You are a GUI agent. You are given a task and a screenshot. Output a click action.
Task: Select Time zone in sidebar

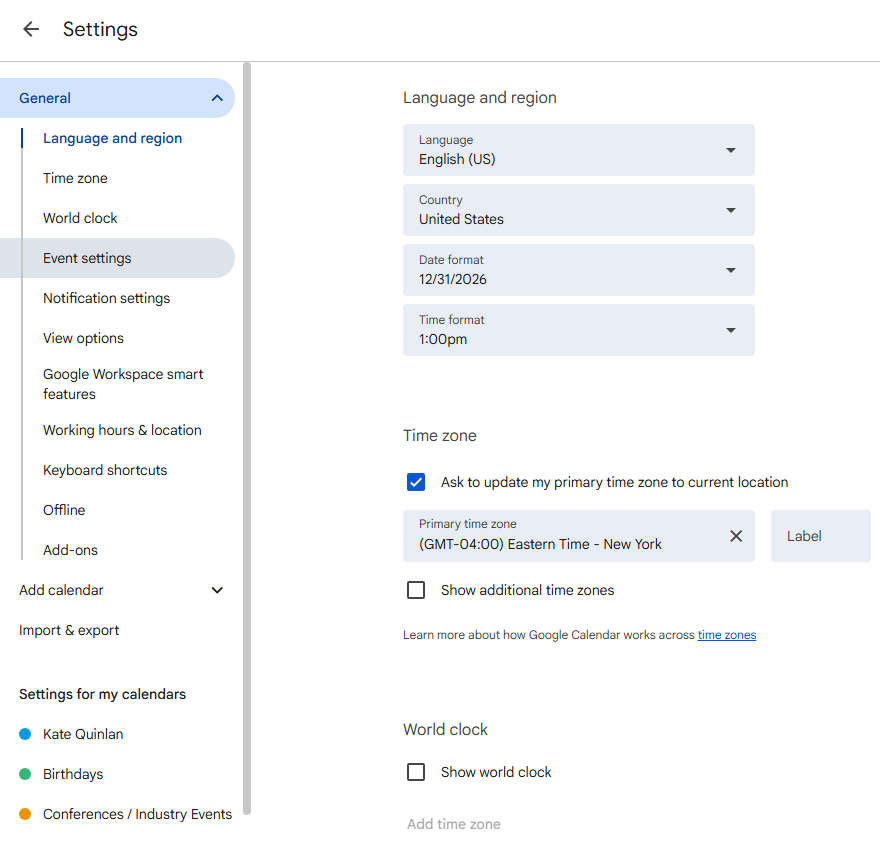pos(75,178)
